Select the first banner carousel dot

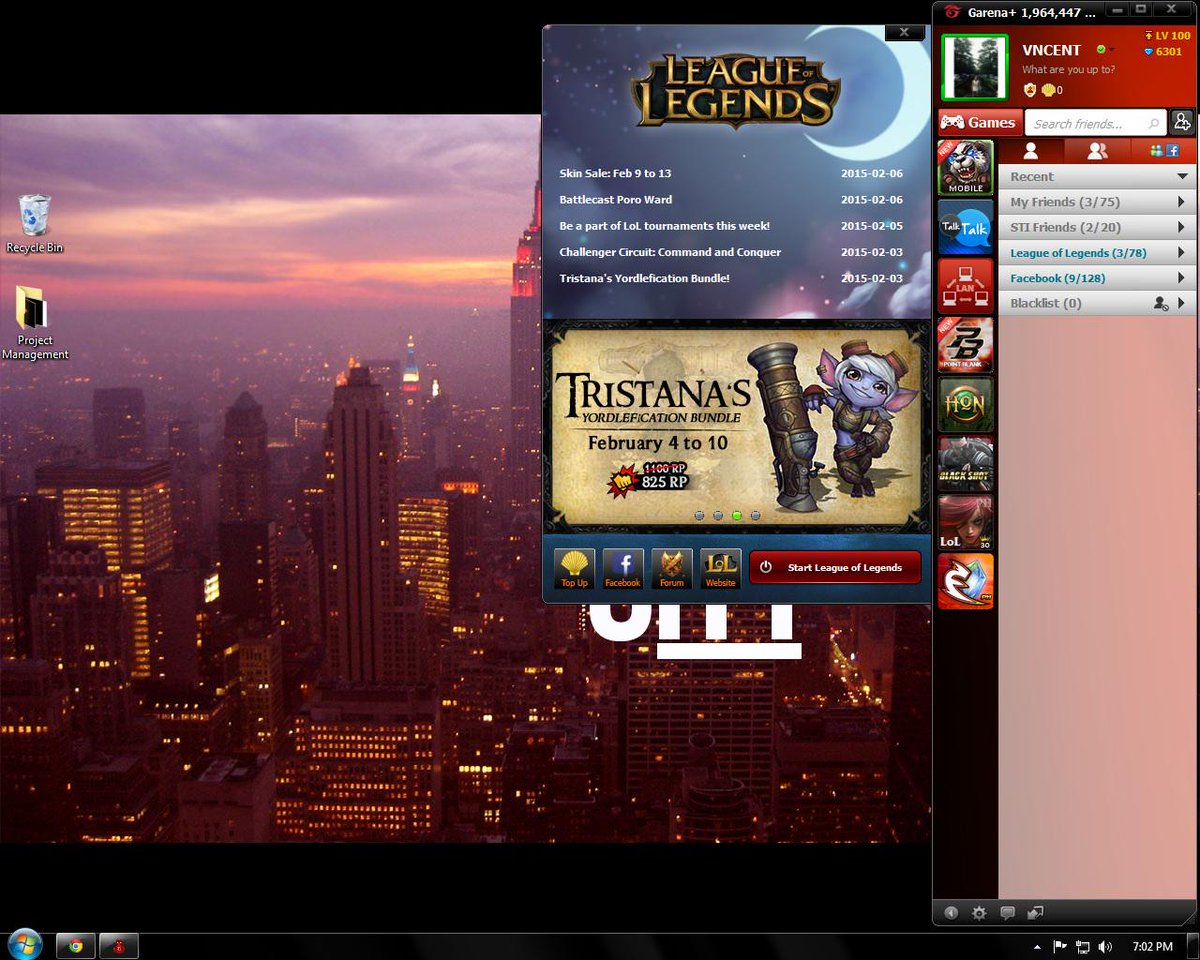(x=698, y=516)
